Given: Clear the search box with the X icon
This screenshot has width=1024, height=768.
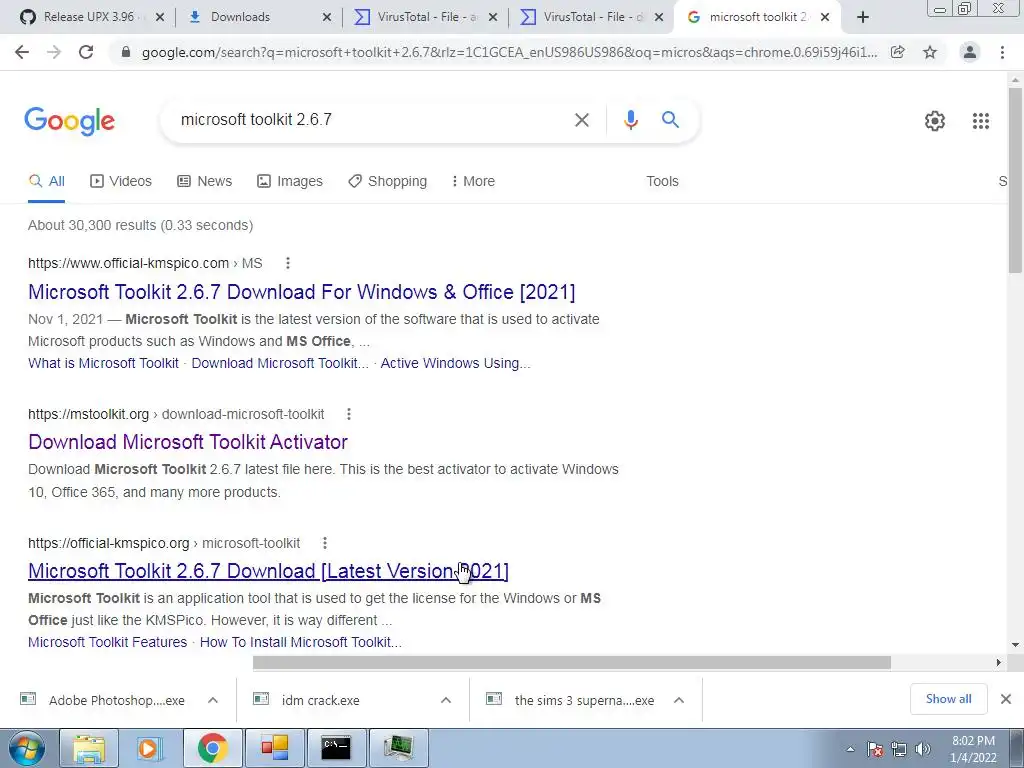Looking at the screenshot, I should [x=581, y=120].
